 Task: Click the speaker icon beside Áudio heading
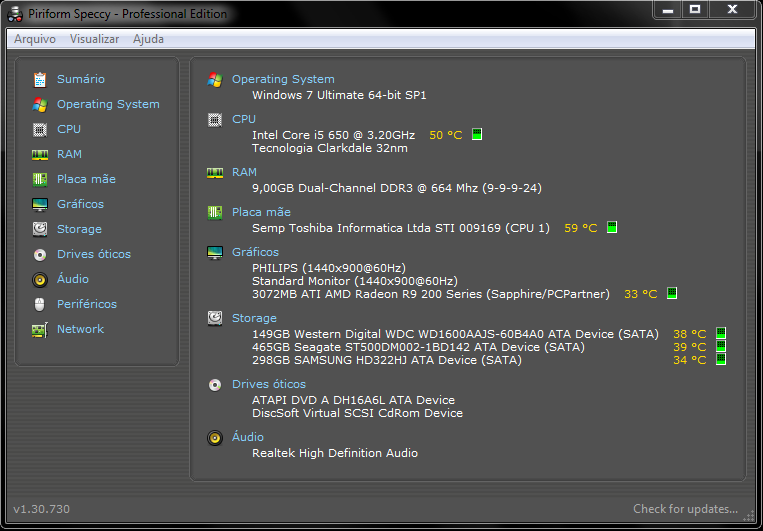click(215, 438)
